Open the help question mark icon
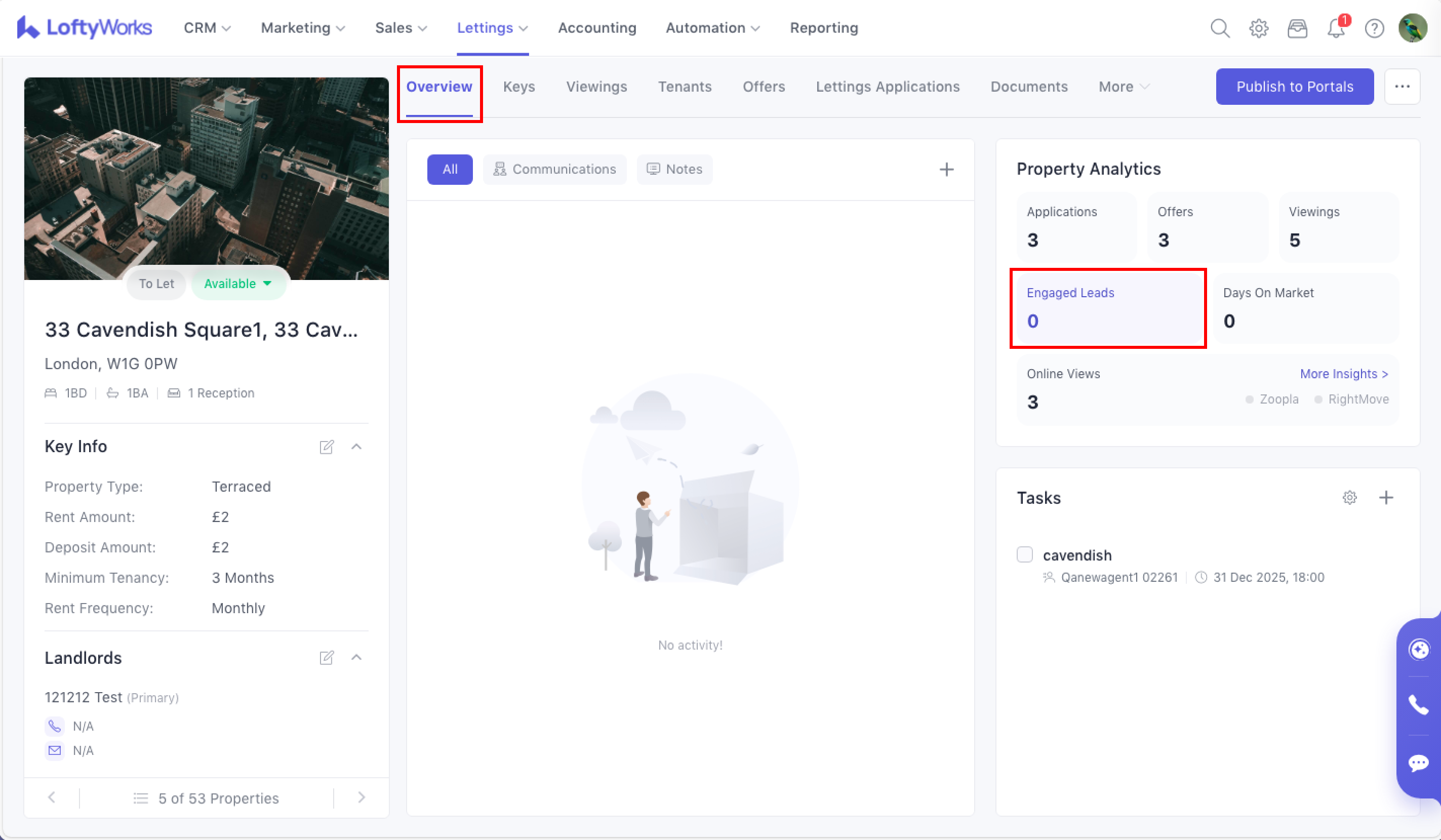The height and width of the screenshot is (840, 1441). (1374, 28)
